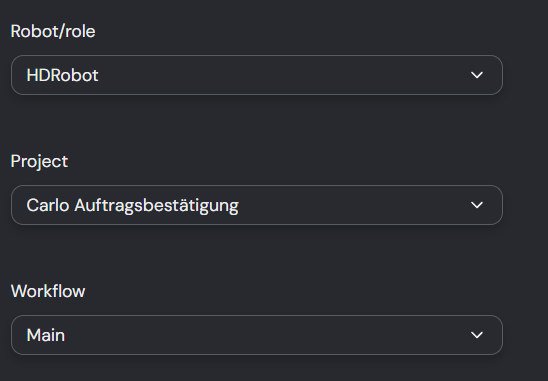Focus the HDRobot selection box
This screenshot has width=548, height=381.
[257, 75]
